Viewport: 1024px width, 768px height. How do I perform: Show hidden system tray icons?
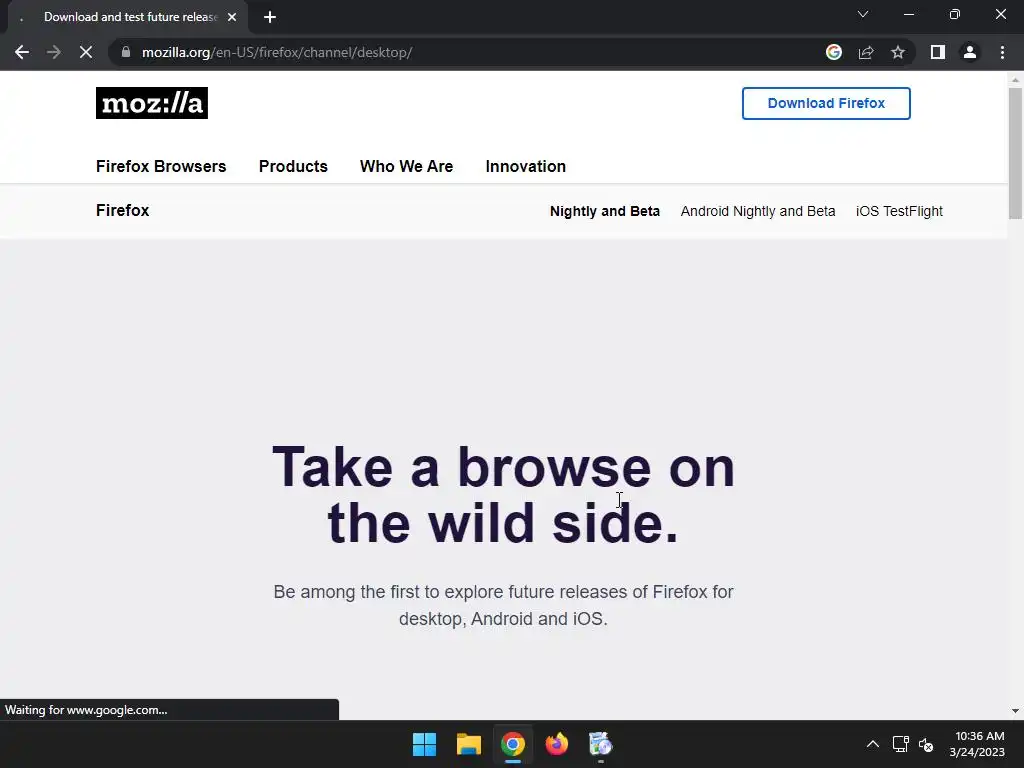point(872,744)
